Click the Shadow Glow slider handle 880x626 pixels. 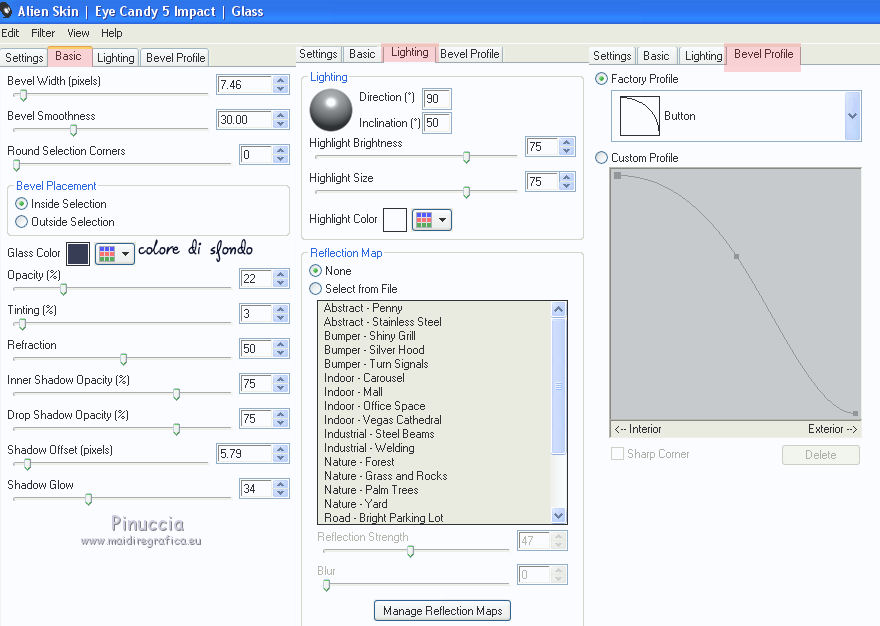88,499
